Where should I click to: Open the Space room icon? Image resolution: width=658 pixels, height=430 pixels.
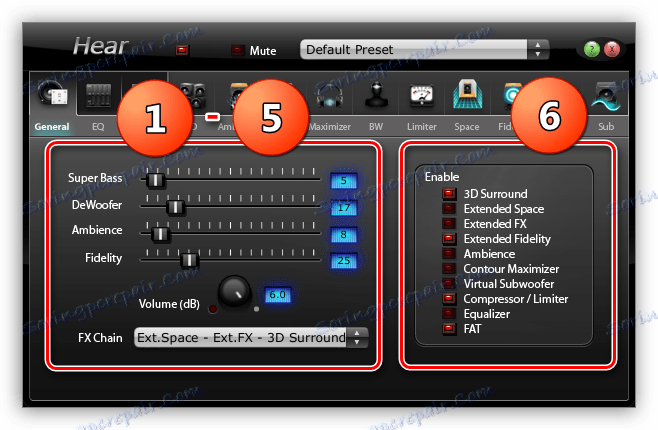point(467,94)
